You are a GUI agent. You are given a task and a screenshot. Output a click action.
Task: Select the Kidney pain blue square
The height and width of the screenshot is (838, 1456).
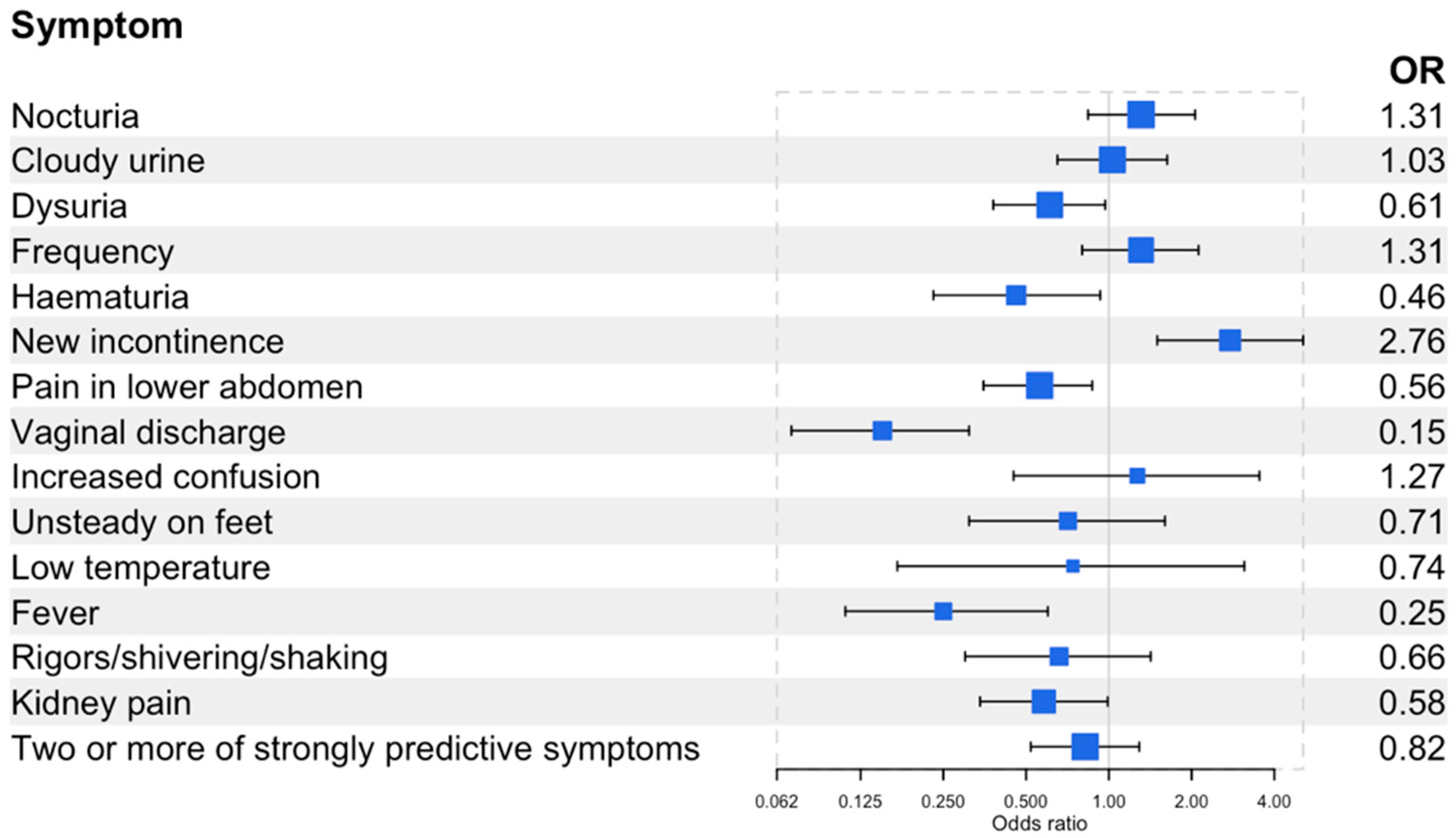click(x=1044, y=702)
